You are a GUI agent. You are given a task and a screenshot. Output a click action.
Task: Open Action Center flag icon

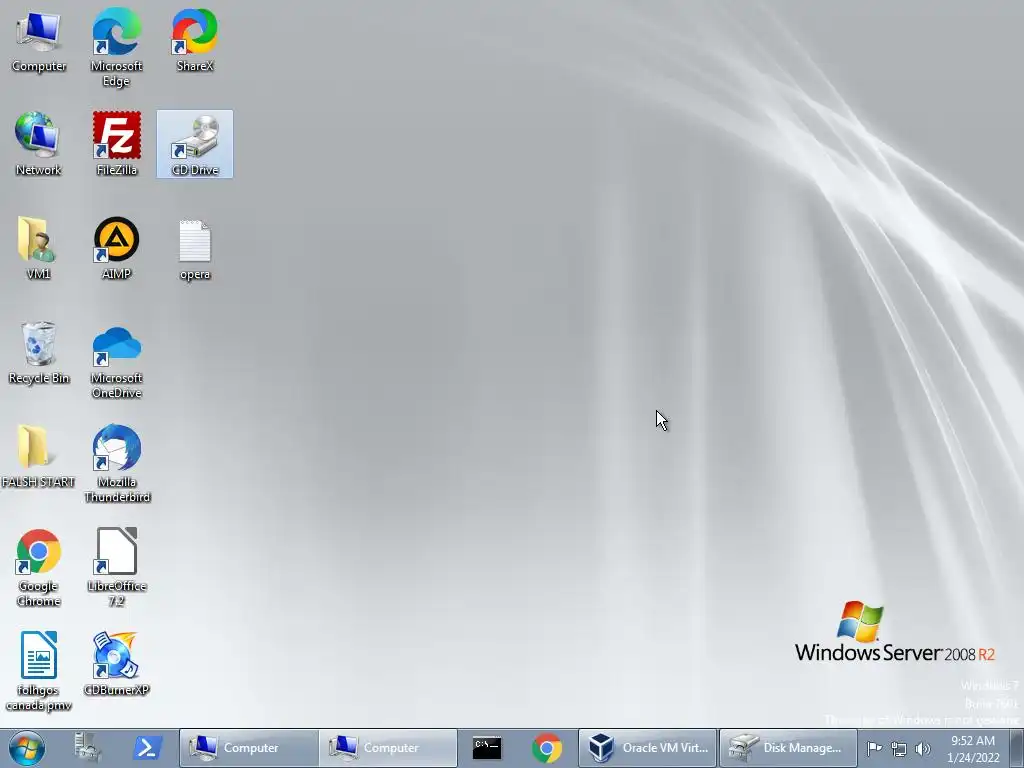[x=874, y=748]
